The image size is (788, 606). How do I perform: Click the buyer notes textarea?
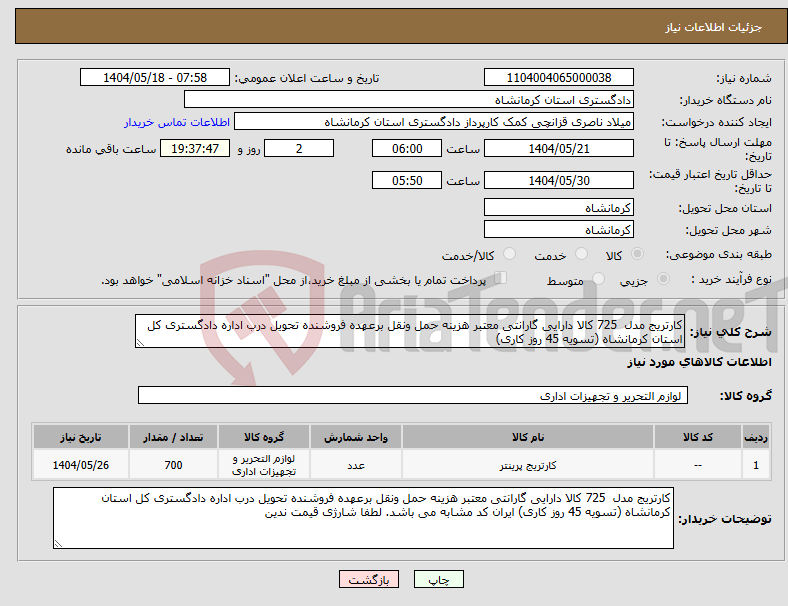pyautogui.click(x=363, y=518)
